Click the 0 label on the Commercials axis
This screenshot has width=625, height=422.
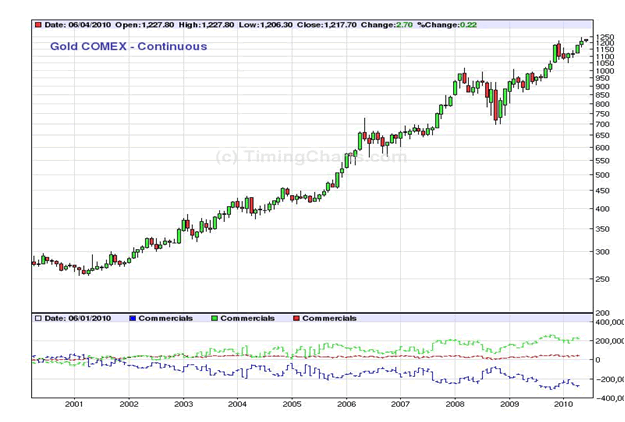click(598, 360)
